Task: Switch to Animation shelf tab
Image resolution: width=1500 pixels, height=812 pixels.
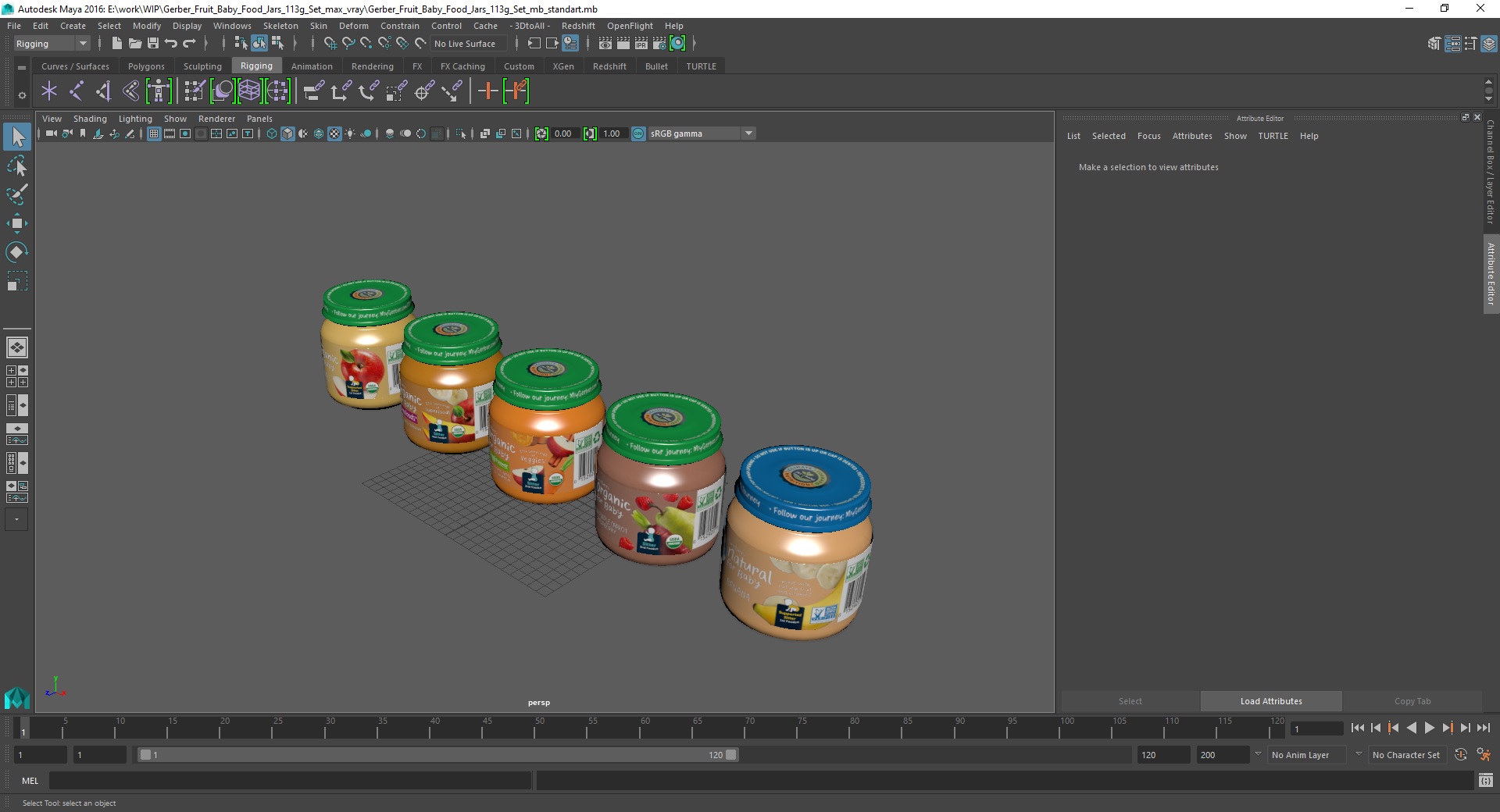Action: click(x=312, y=66)
